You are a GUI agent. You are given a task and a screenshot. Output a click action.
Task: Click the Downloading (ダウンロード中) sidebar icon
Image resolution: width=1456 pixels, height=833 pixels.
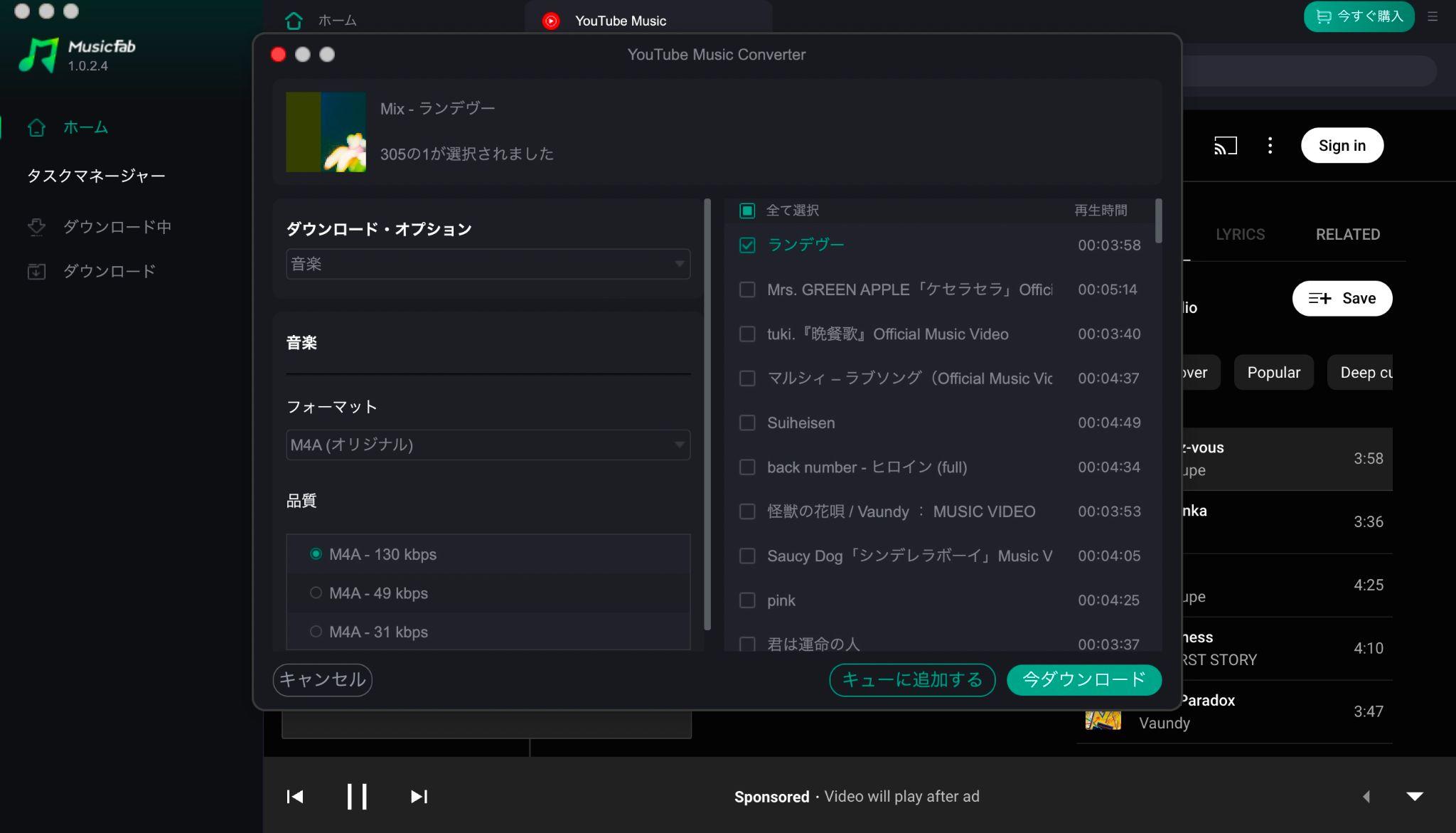[36, 227]
